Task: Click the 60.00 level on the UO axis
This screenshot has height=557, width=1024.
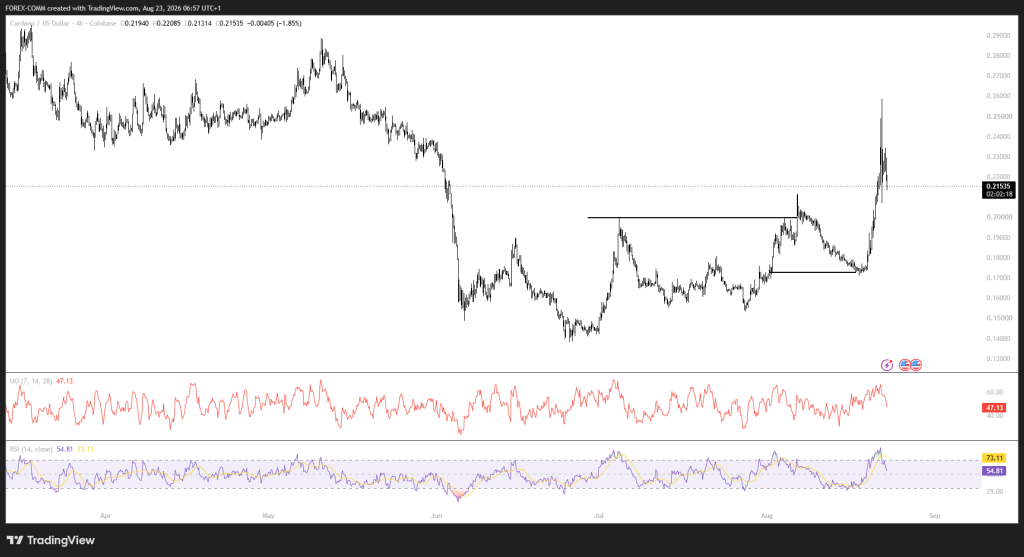Action: coord(995,392)
